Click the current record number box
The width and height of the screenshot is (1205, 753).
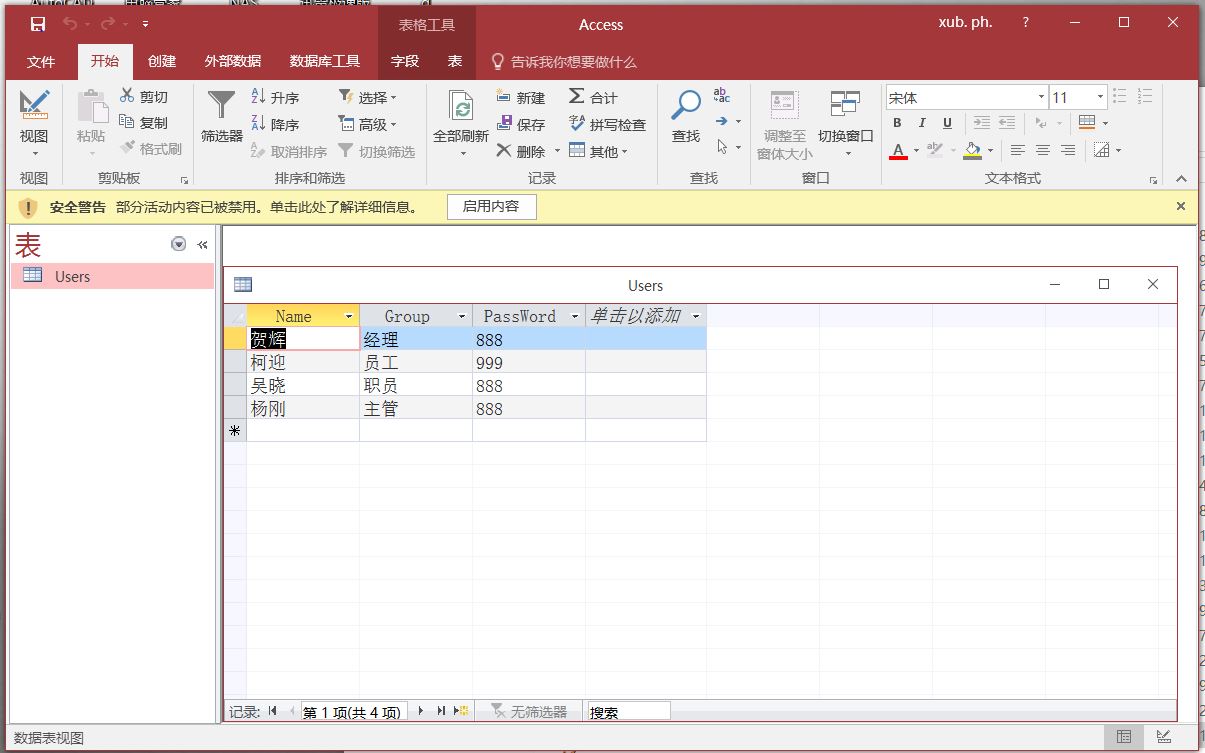point(352,712)
